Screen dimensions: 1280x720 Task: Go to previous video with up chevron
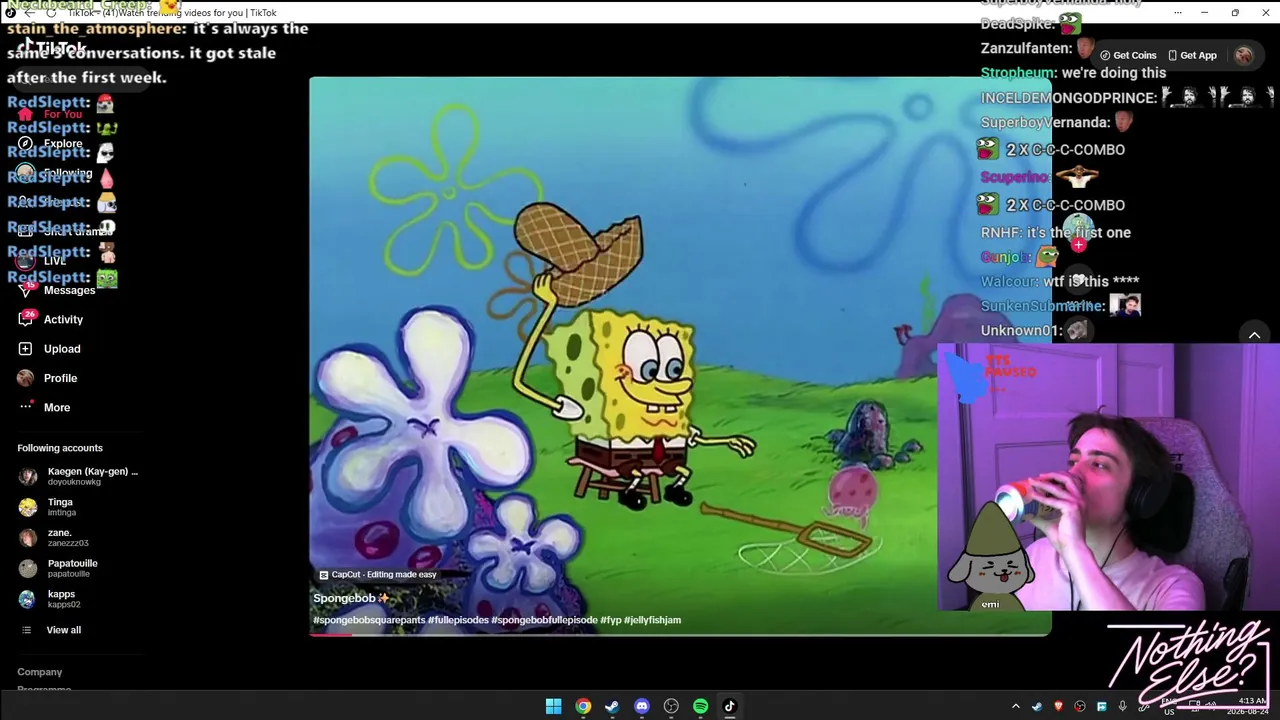[x=1254, y=335]
